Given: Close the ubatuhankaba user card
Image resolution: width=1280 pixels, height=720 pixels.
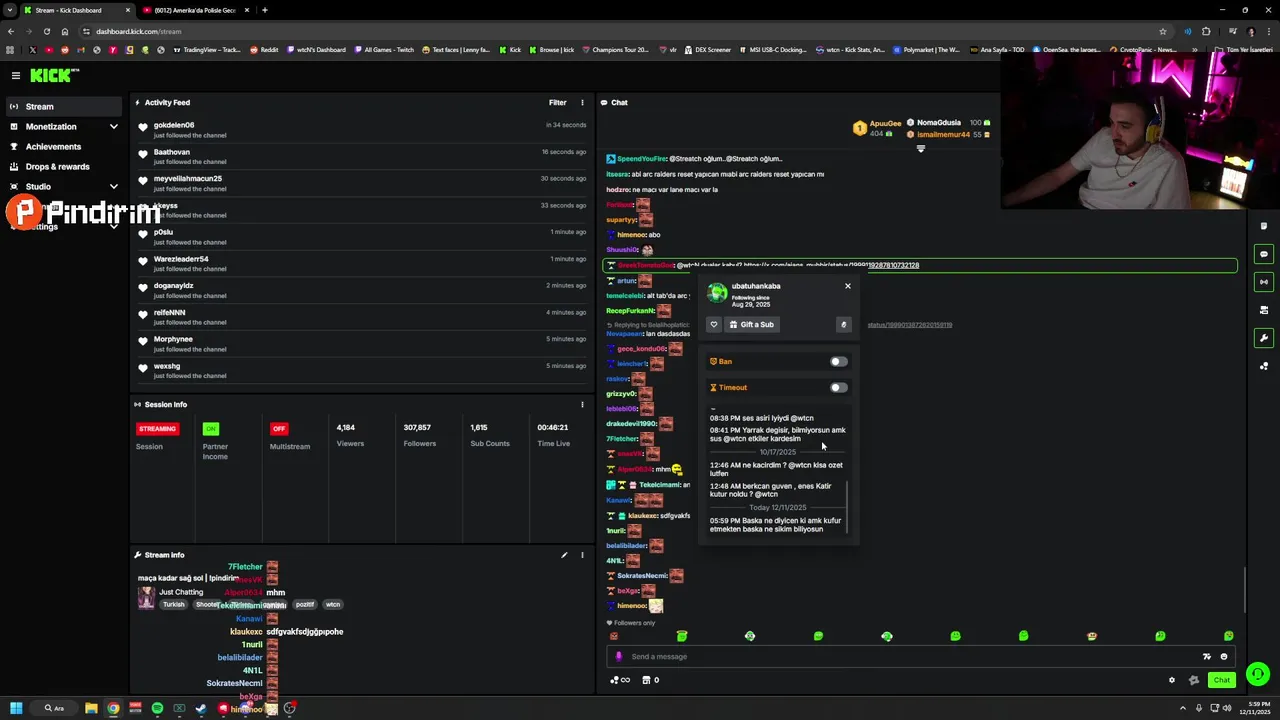Looking at the screenshot, I should 848,286.
